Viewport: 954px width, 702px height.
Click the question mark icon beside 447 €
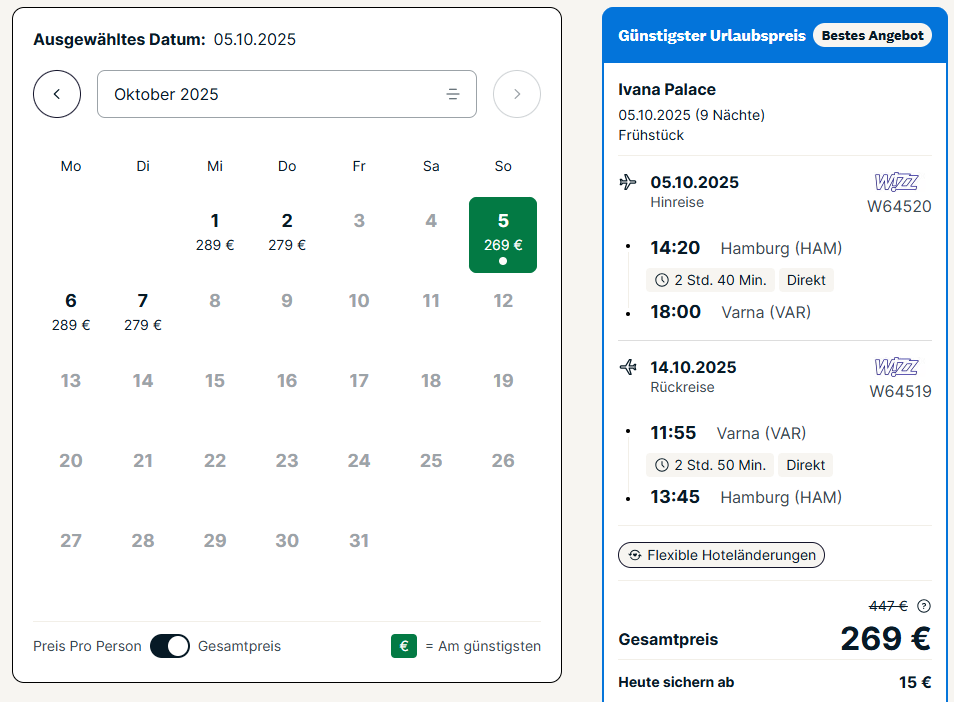pyautogui.click(x=924, y=605)
